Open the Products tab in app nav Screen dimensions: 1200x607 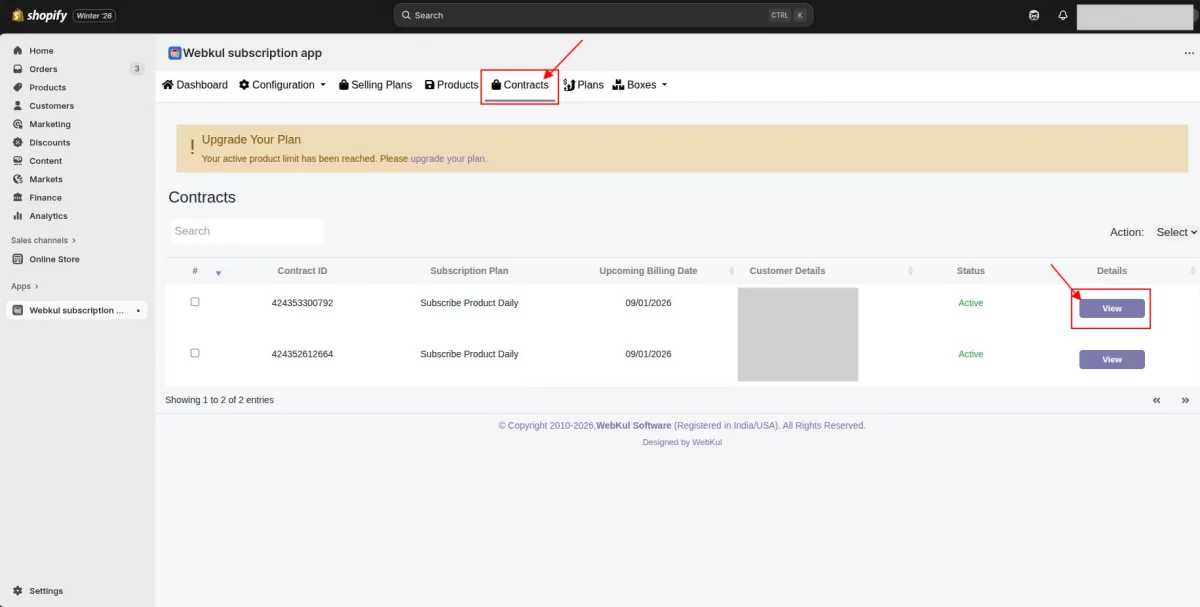point(452,85)
